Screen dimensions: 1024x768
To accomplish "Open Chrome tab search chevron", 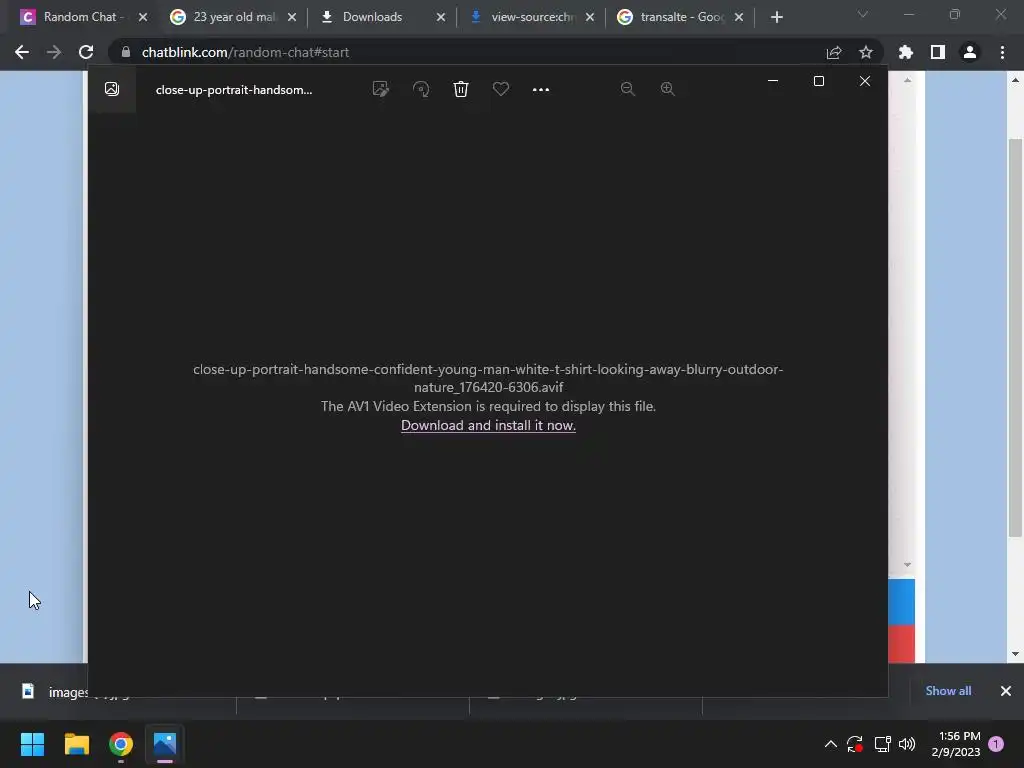I will click(x=863, y=14).
